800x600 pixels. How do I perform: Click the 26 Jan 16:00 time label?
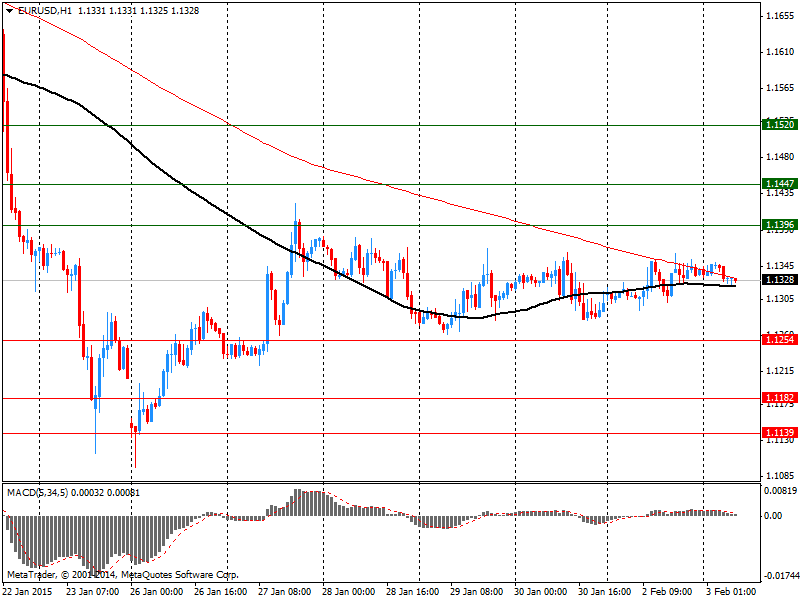[x=220, y=592]
